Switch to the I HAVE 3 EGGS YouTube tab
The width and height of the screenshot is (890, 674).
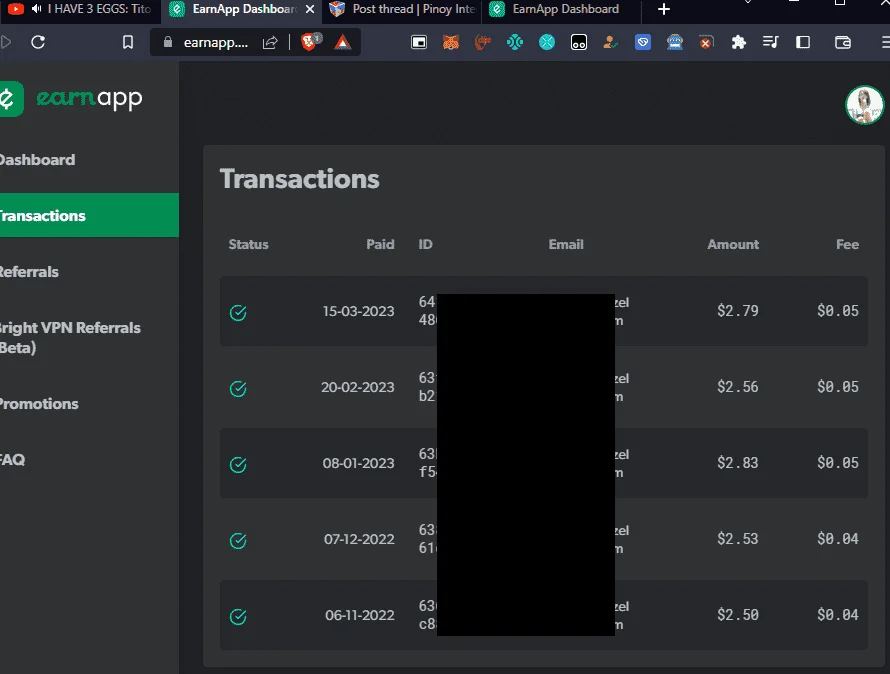point(79,9)
